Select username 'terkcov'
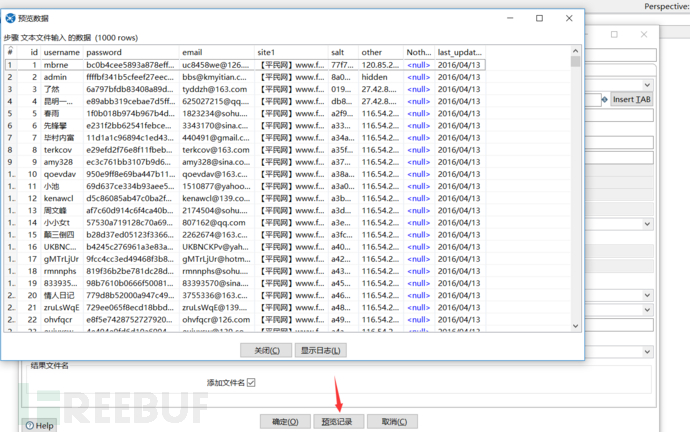This screenshot has width=690, height=432. coord(58,150)
